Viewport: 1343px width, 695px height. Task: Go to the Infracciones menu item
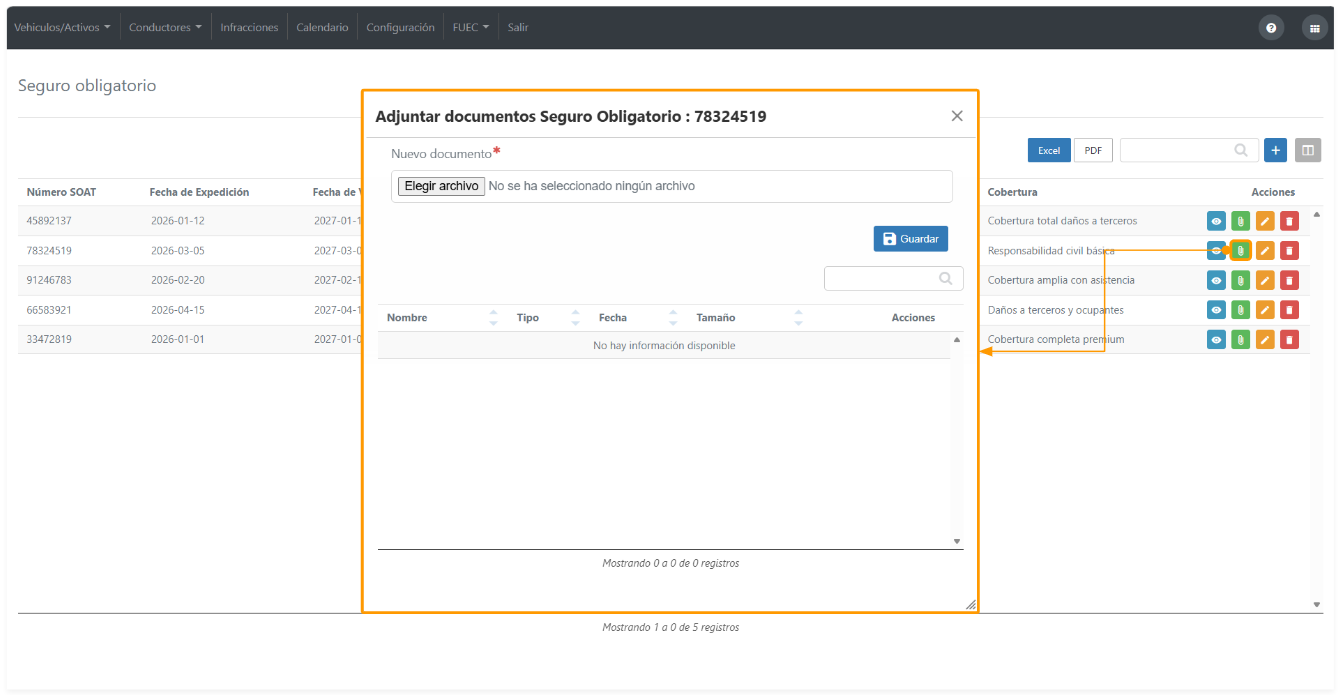click(x=249, y=27)
